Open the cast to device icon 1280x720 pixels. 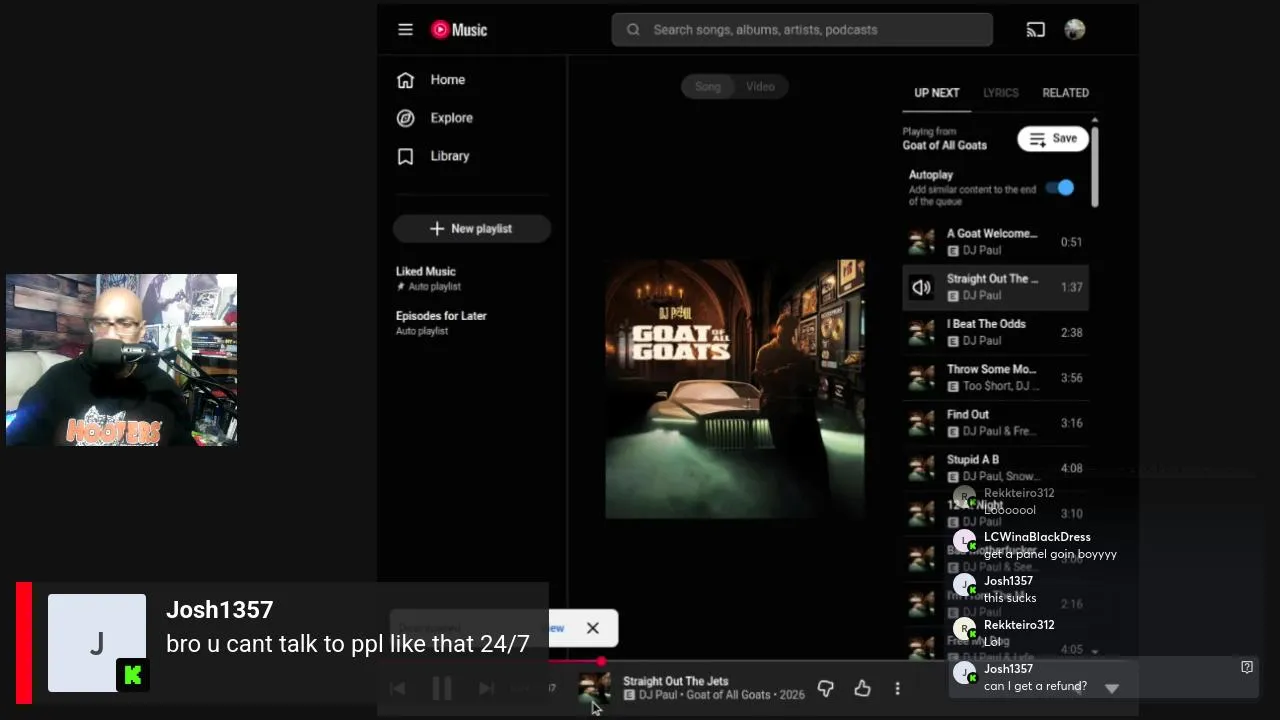(1035, 30)
